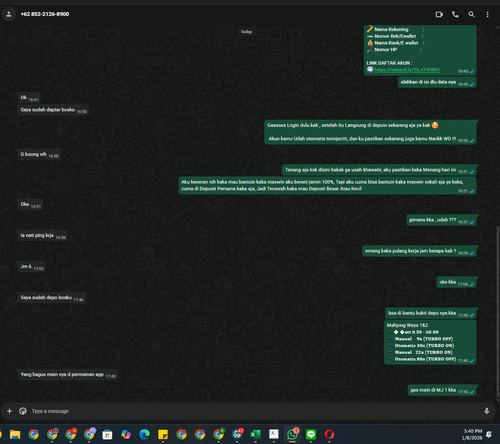The width and height of the screenshot is (500, 444).
Task: Open Microsoft Edge from the taskbar
Action: coord(144,434)
